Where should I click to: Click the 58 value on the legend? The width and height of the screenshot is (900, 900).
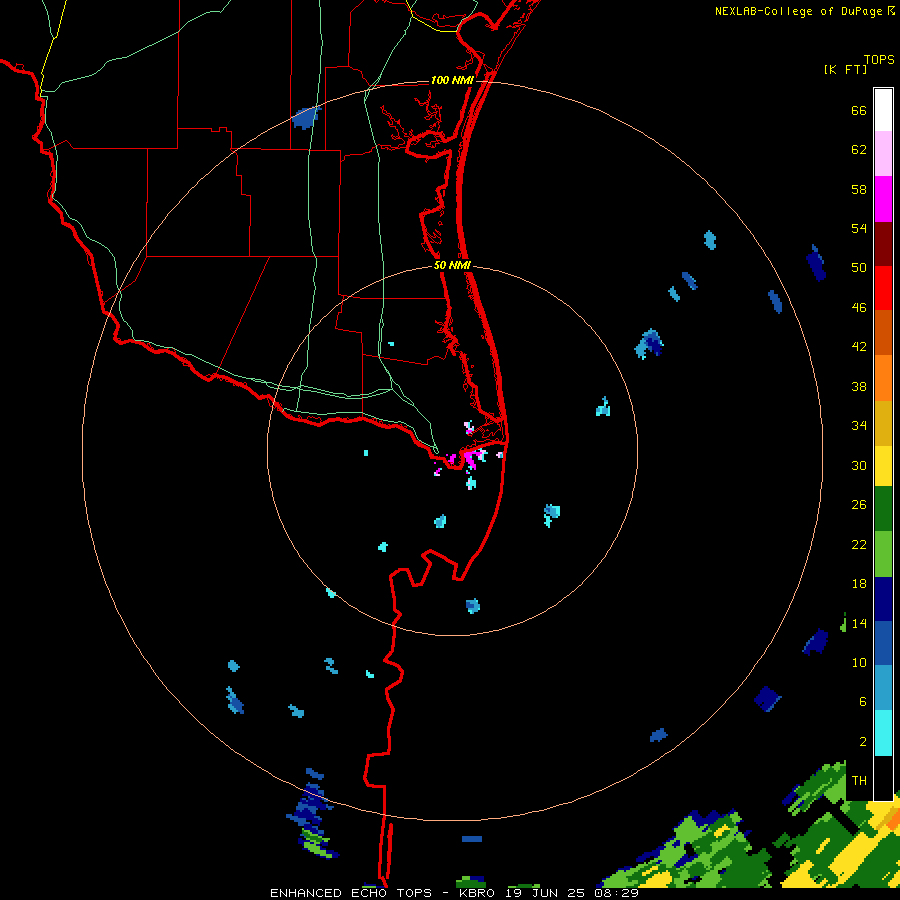tap(859, 189)
